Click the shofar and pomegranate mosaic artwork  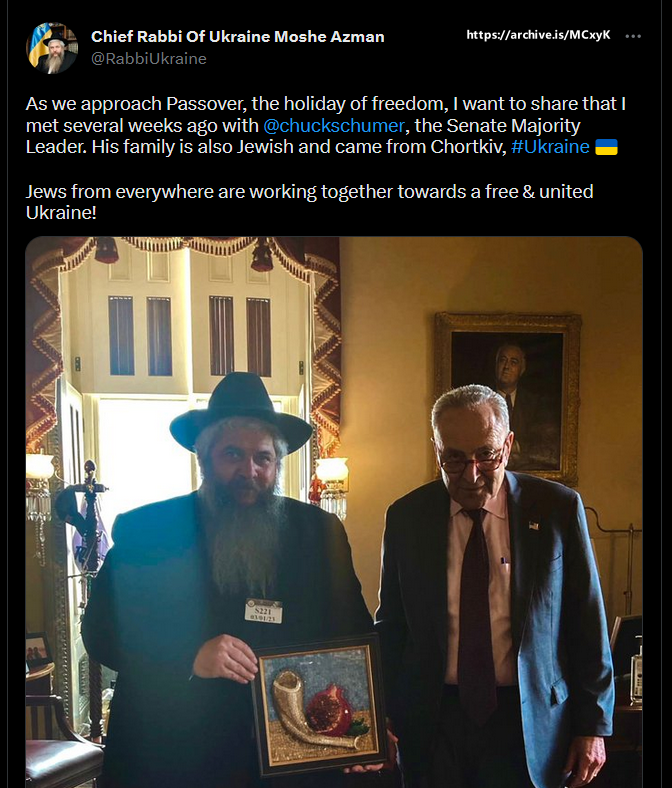(319, 705)
